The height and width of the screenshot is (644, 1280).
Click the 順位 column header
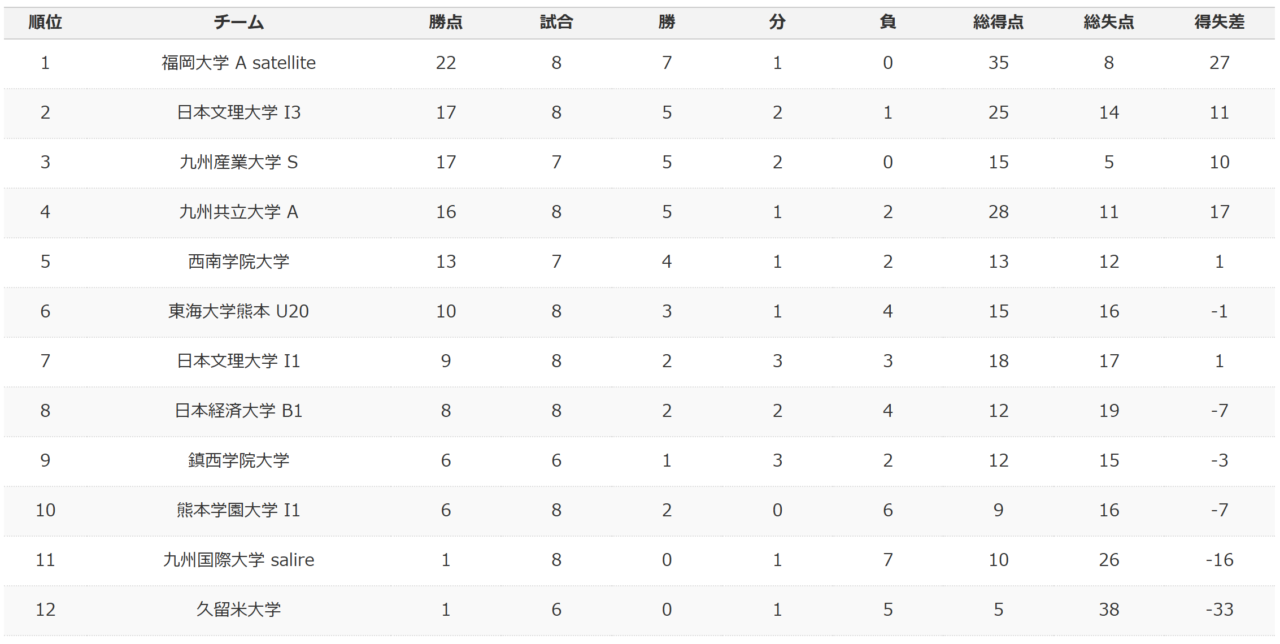click(45, 22)
